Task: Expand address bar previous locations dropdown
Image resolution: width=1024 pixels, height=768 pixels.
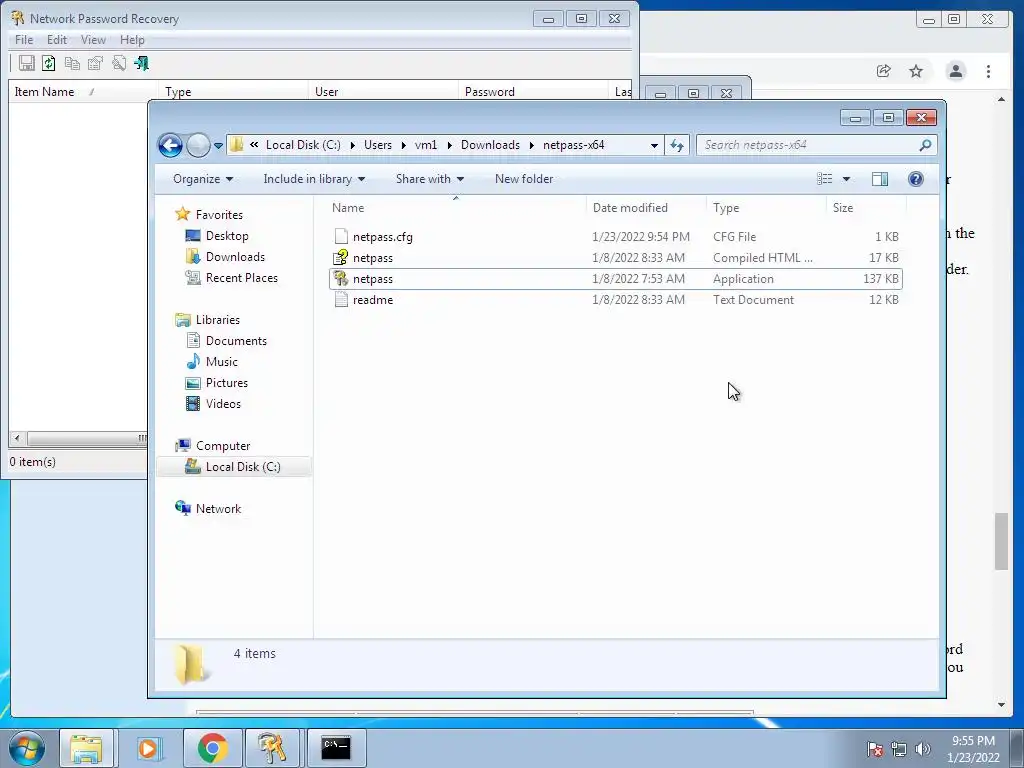Action: point(654,146)
